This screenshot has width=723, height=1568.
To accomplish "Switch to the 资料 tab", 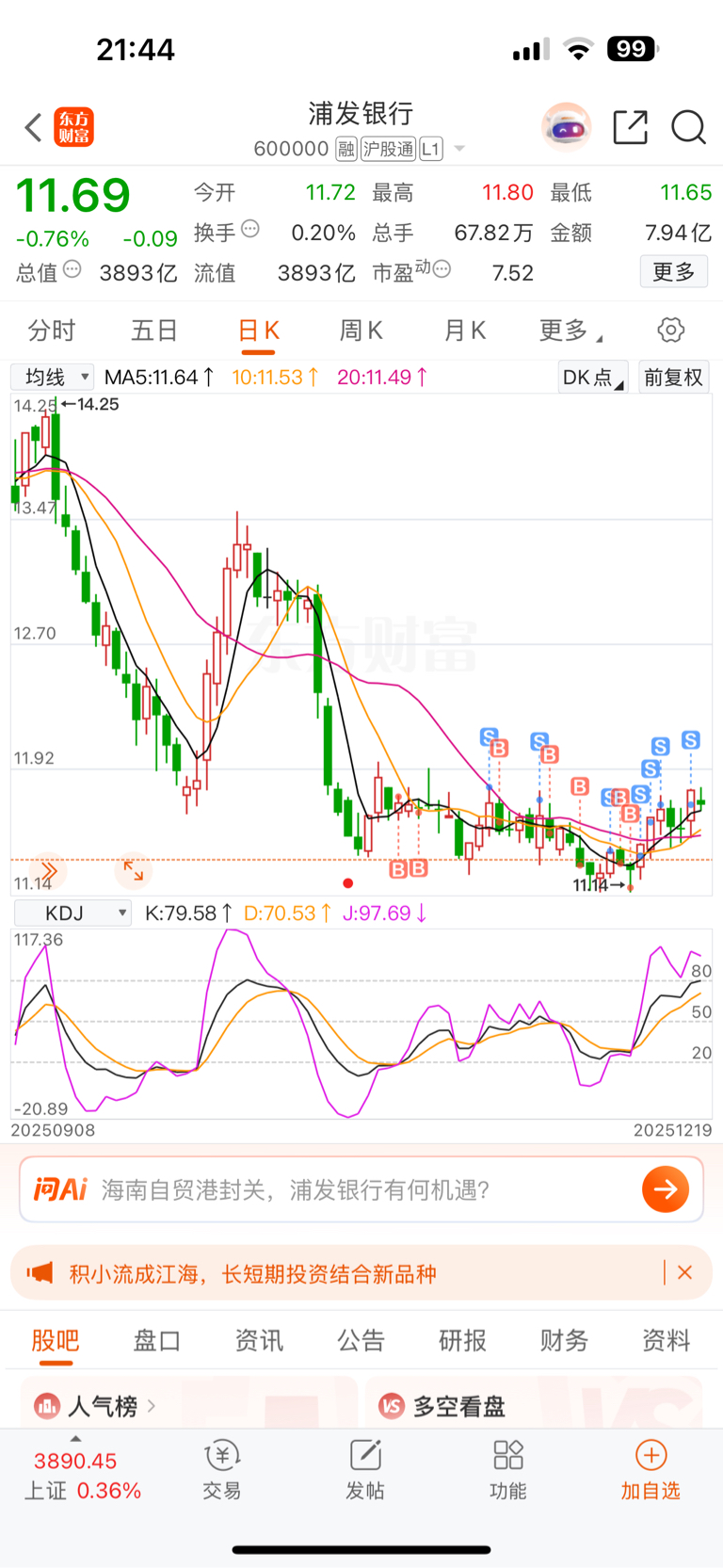I will (666, 1340).
